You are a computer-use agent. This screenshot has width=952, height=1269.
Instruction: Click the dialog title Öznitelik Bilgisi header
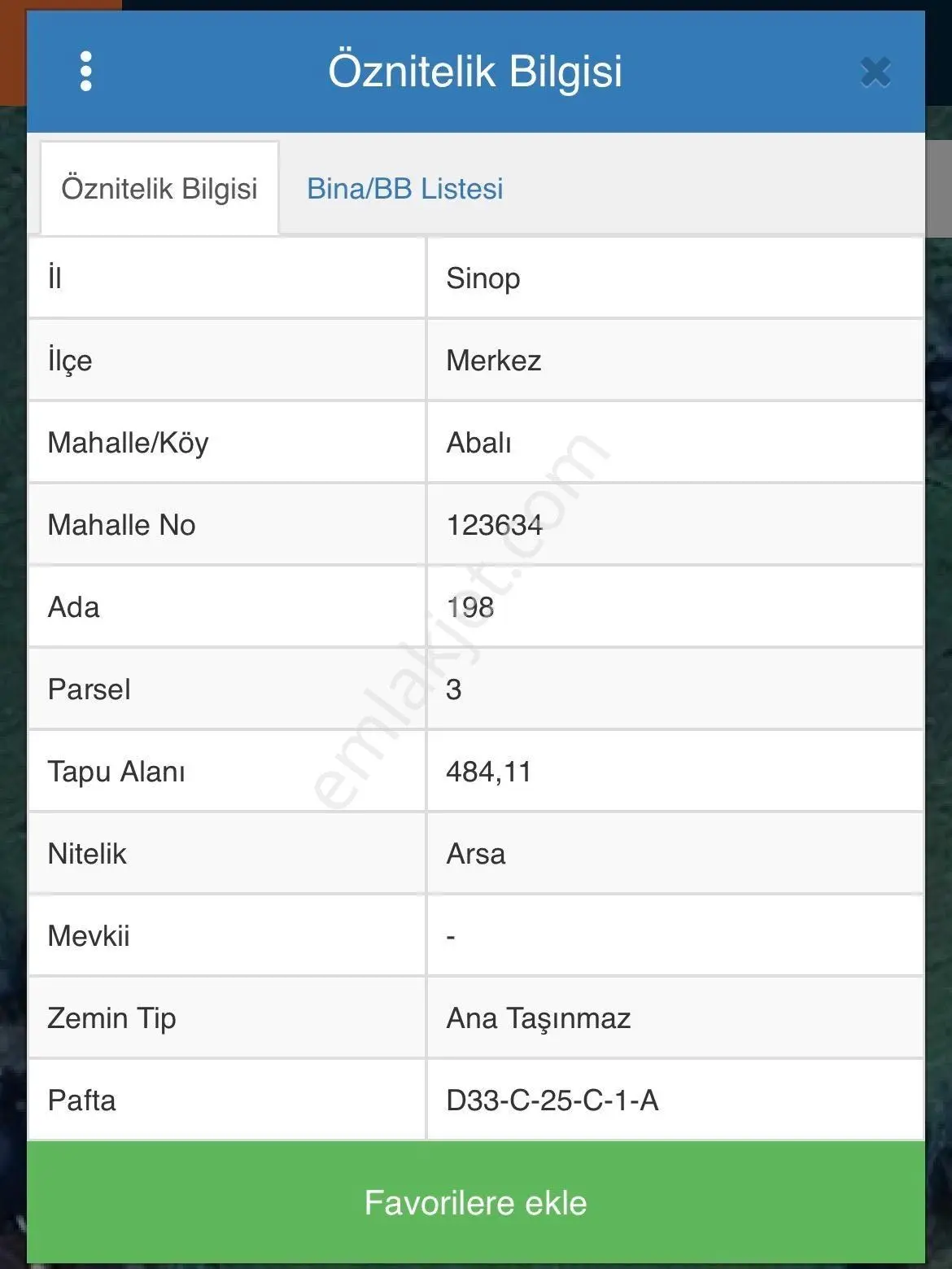click(475, 71)
